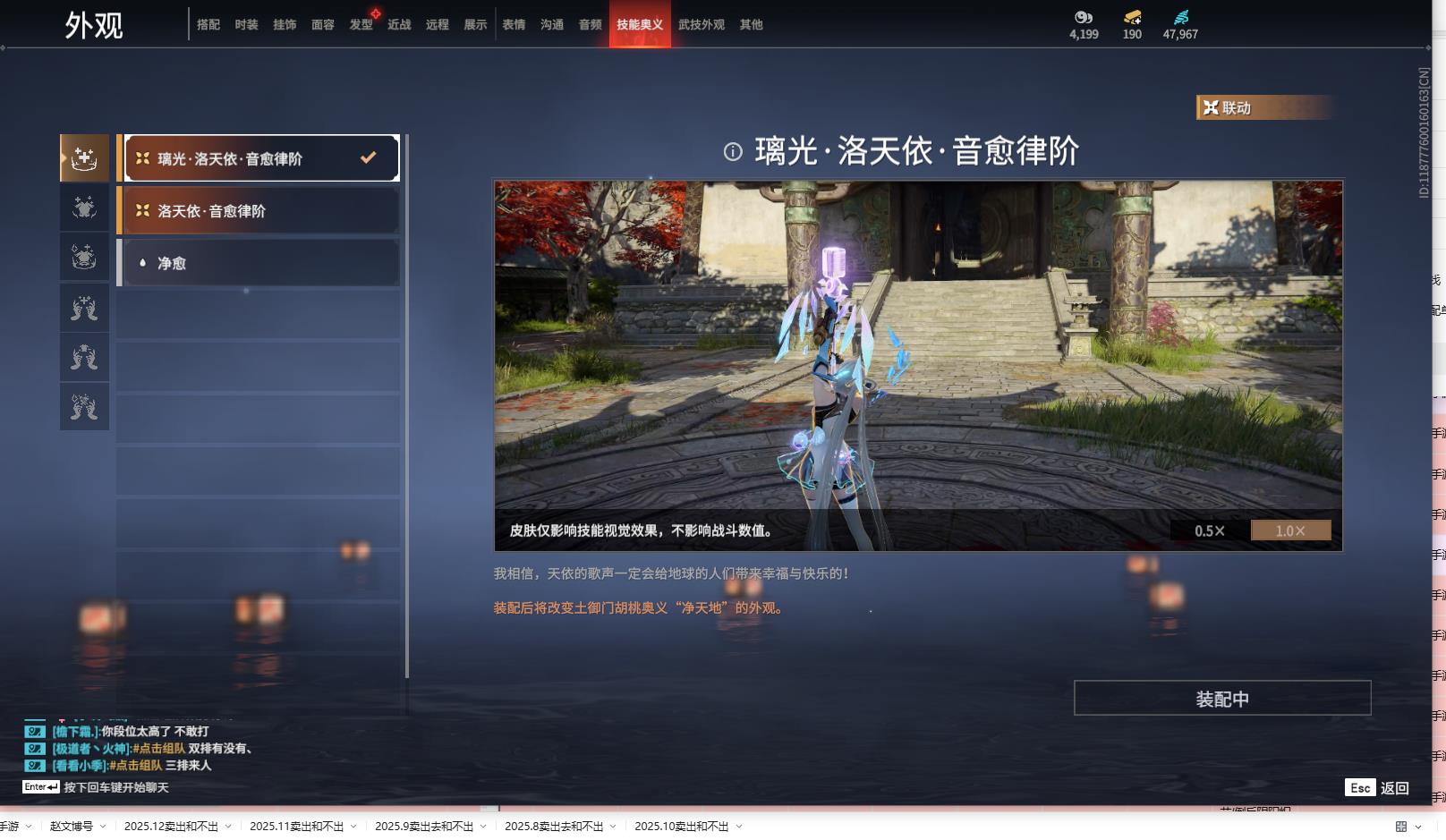The image size is (1446, 840).
Task: Click player name 极道者丶火神 in chat
Action: point(91,749)
